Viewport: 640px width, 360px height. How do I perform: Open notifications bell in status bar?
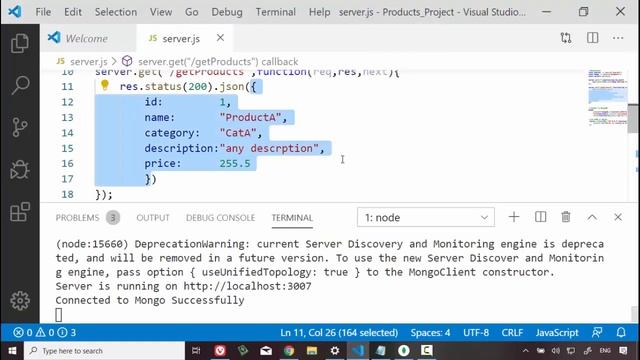pyautogui.click(x=621, y=333)
